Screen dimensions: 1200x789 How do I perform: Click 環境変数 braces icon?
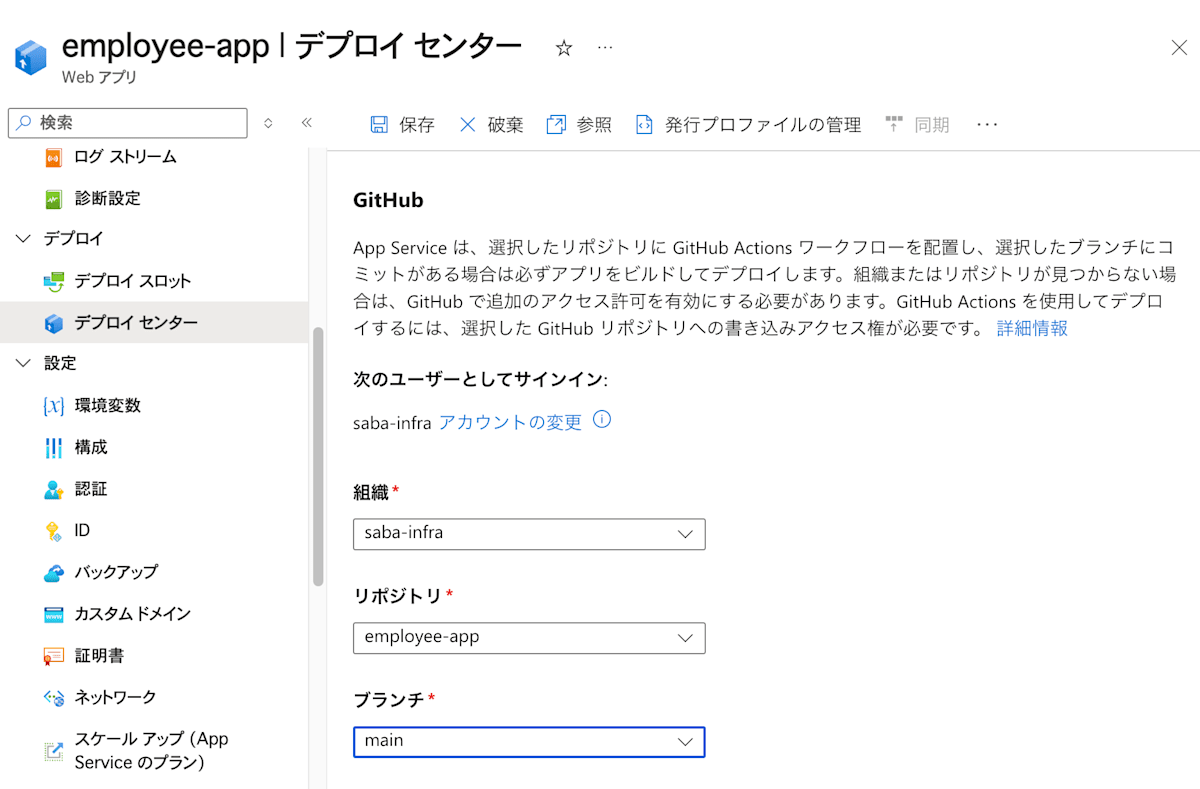tap(54, 406)
